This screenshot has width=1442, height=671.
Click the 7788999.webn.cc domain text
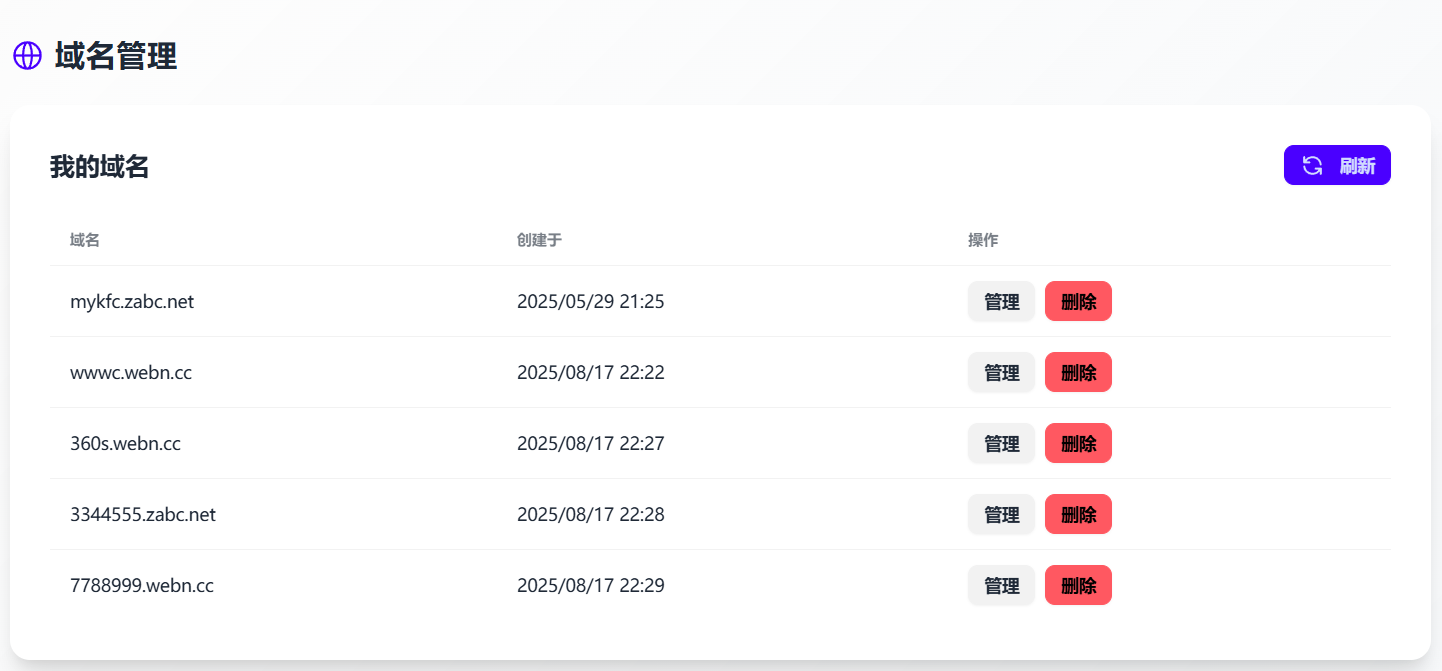pos(142,586)
